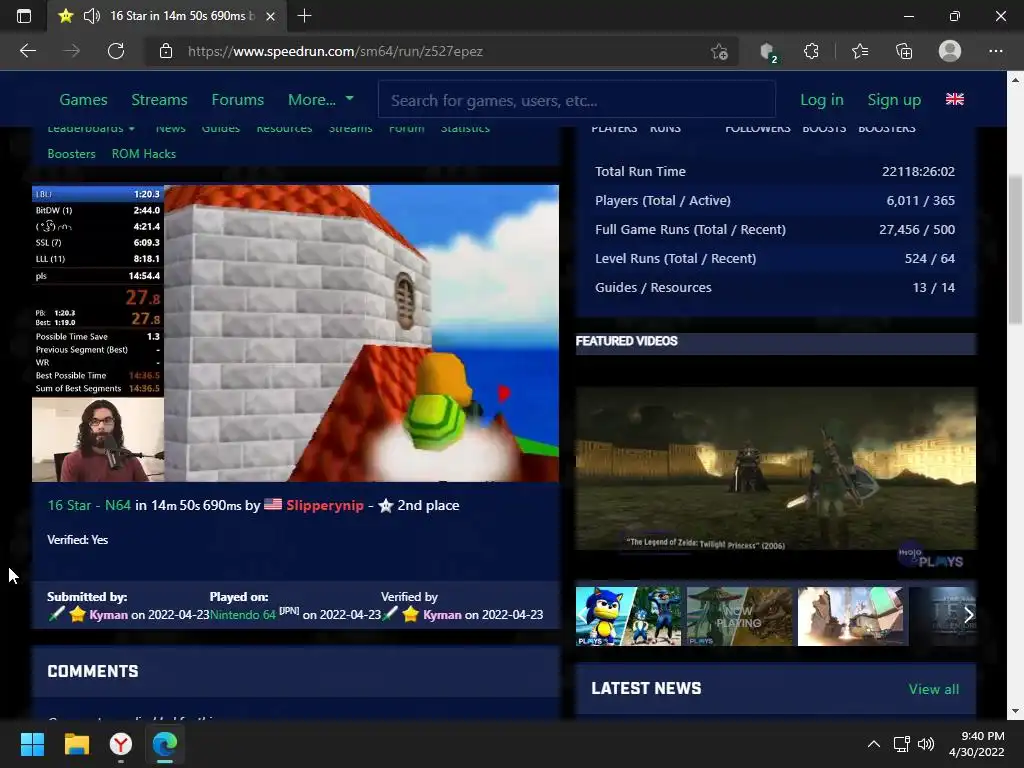This screenshot has height=768, width=1024.
Task: Open tracking prevention shield icon
Action: tap(768, 52)
